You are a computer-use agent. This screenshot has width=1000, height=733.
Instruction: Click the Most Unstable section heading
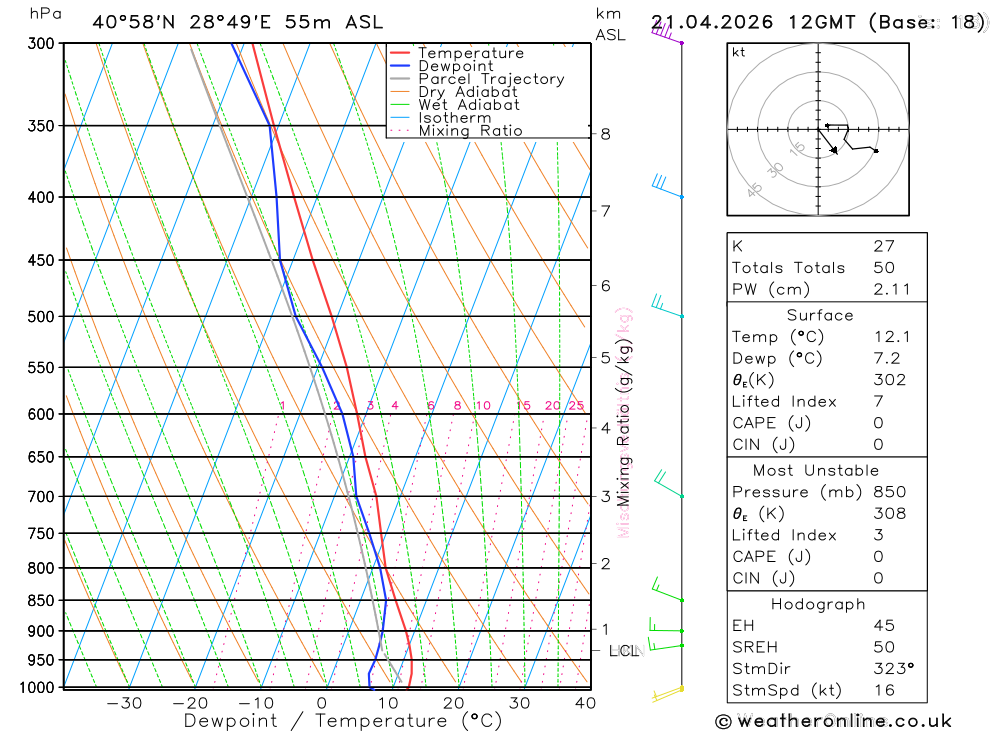[816, 471]
